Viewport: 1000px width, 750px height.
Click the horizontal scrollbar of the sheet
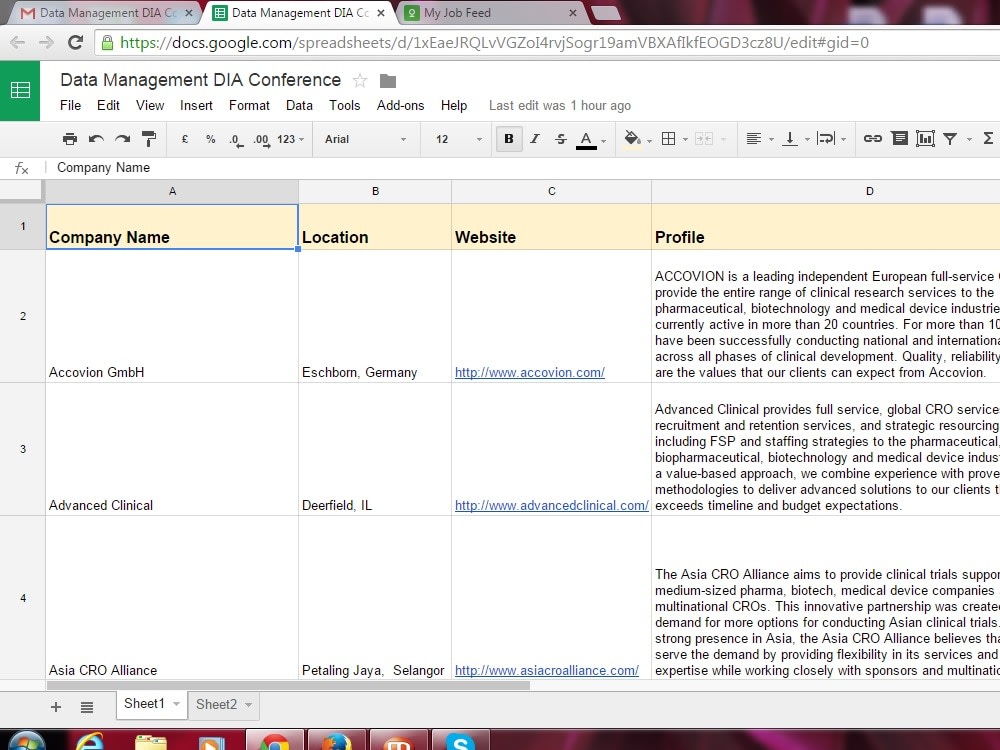(288, 686)
